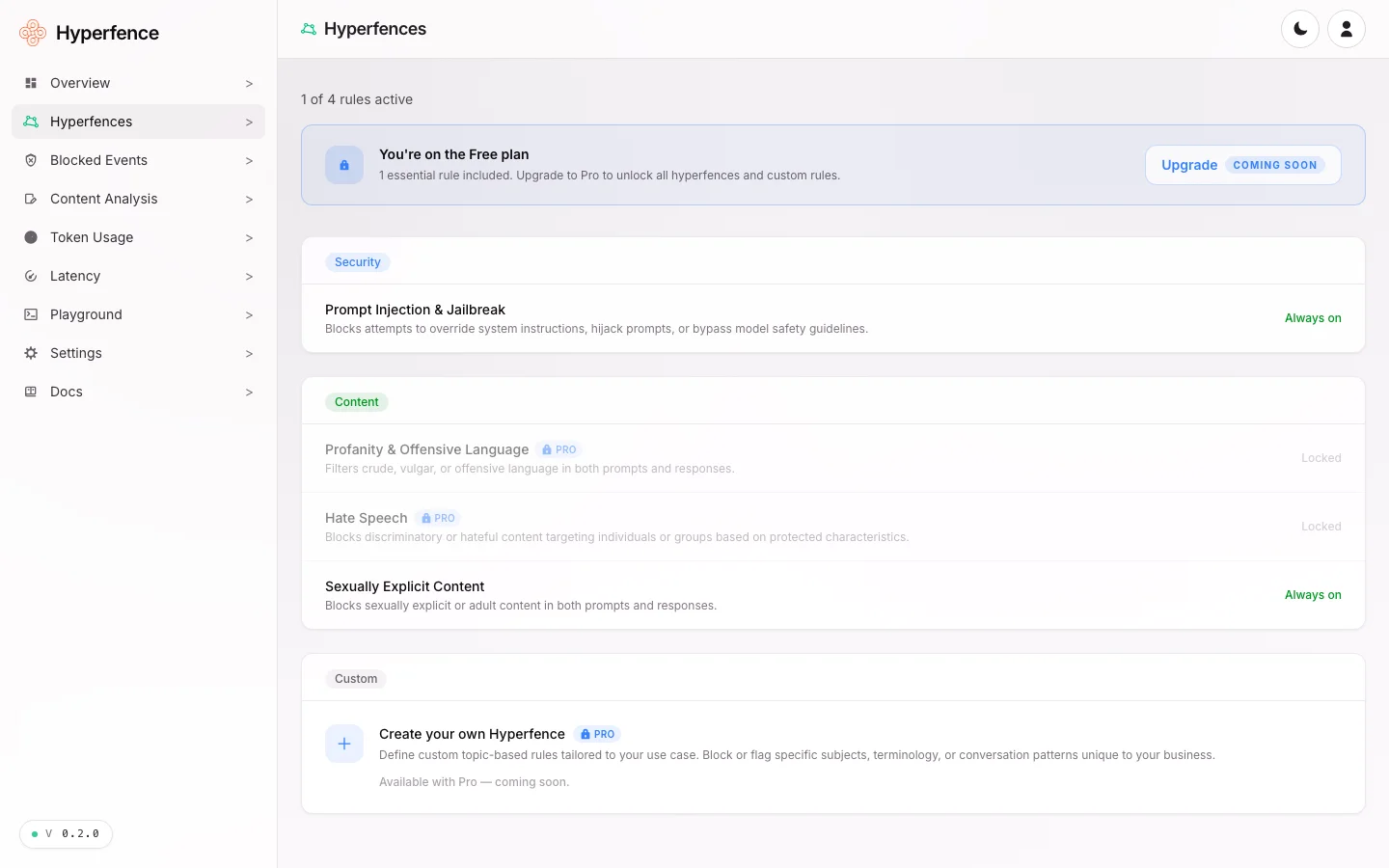Click the Overview grid icon
Screen dimensions: 1389x868
31,83
